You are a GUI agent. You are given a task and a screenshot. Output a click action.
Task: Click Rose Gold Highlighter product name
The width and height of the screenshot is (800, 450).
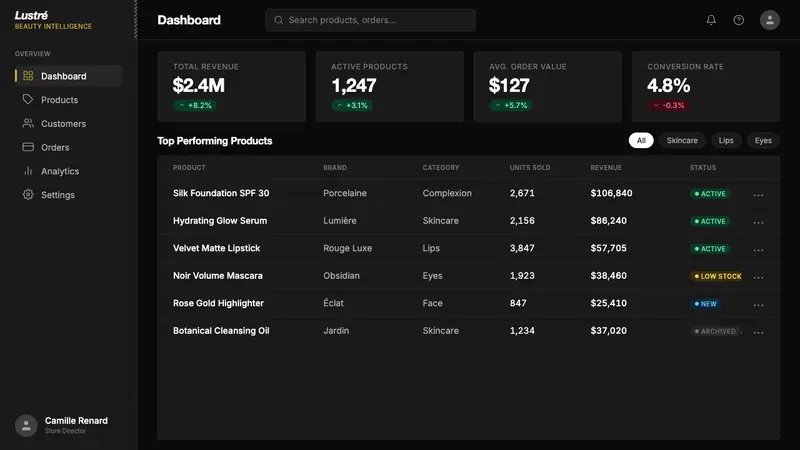218,303
